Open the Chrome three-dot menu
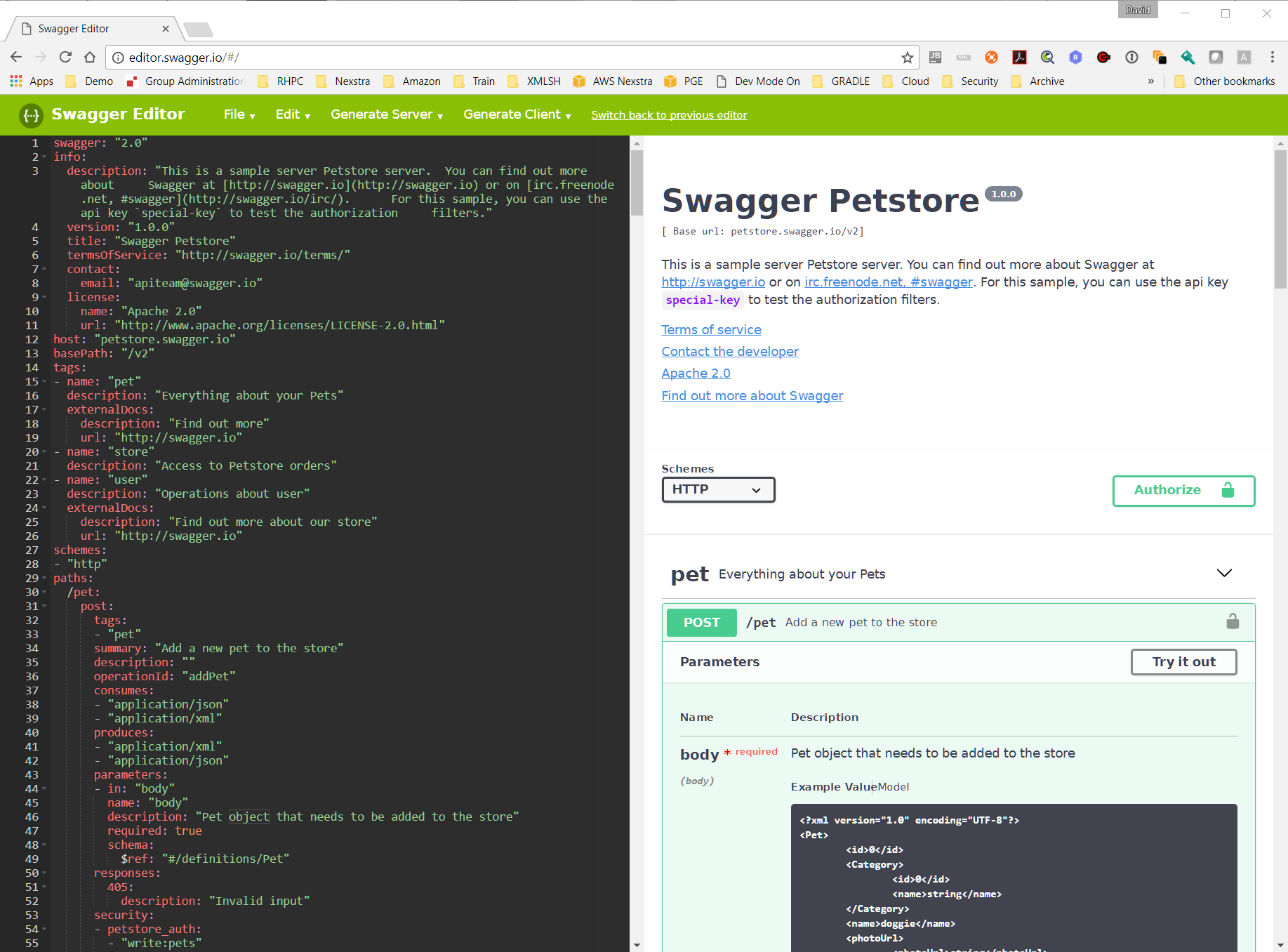The image size is (1288, 952). [x=1272, y=57]
